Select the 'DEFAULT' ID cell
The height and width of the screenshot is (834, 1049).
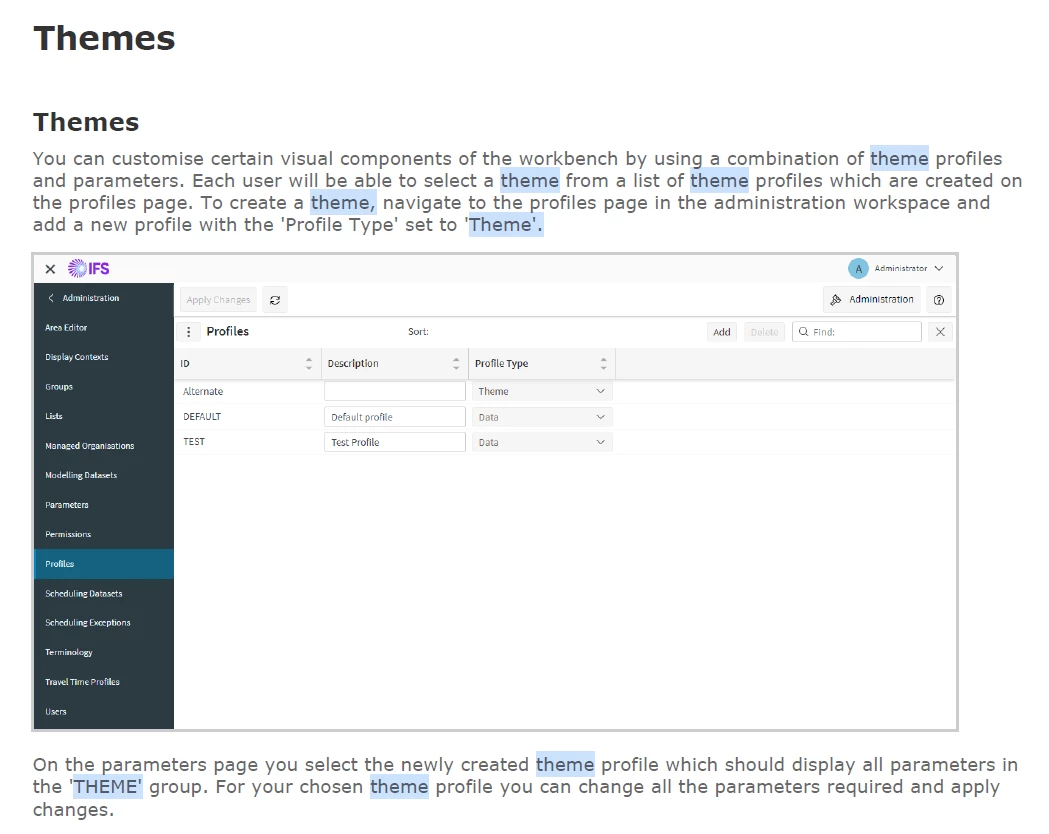[x=202, y=417]
